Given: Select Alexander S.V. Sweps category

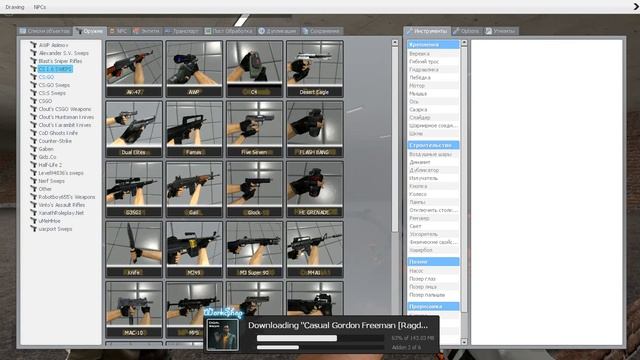Looking at the screenshot, I should tap(64, 53).
